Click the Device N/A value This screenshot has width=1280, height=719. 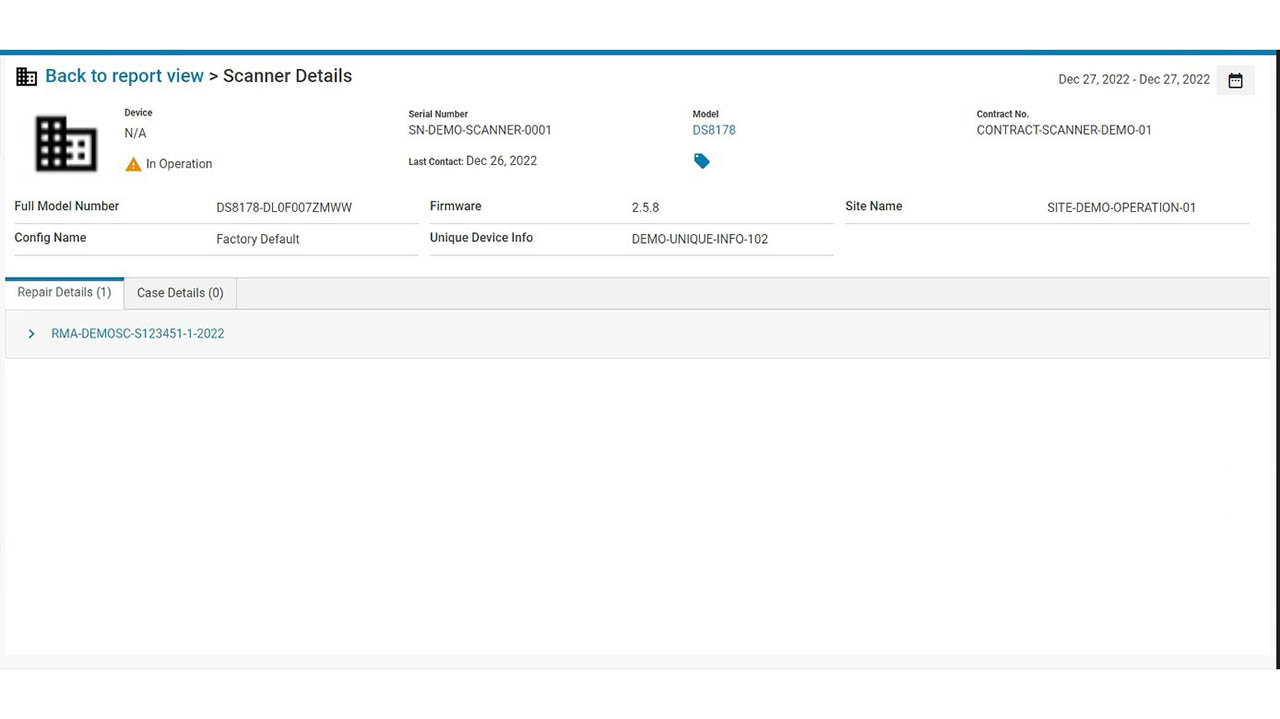point(135,133)
